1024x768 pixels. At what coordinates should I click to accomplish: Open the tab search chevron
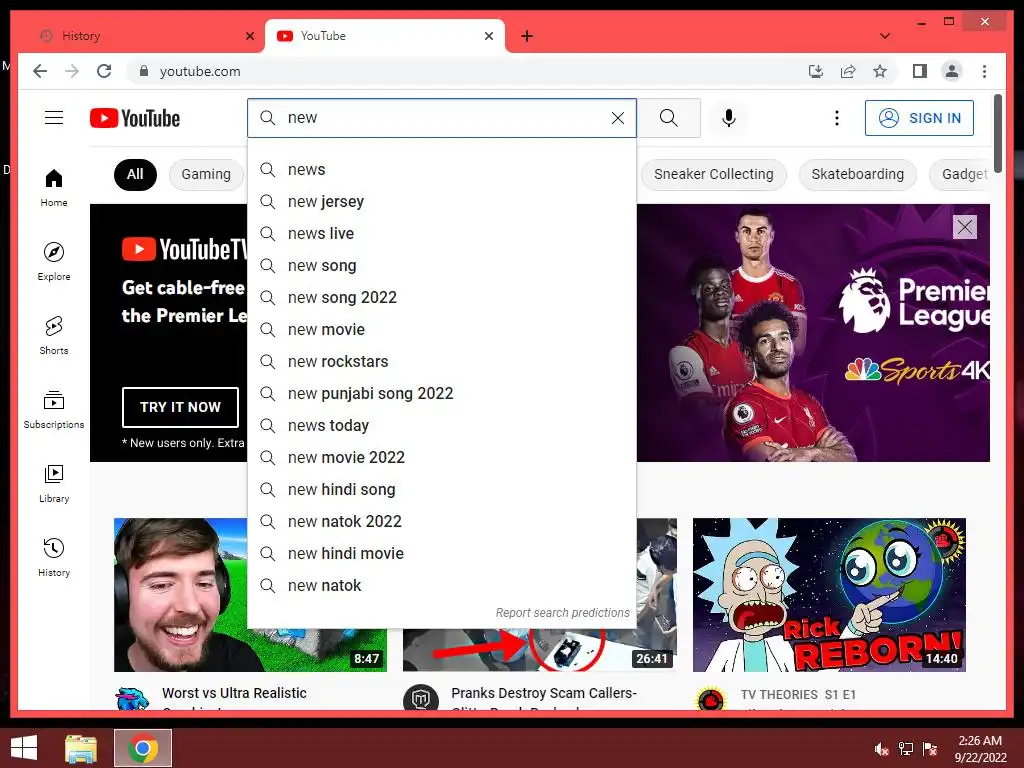(885, 36)
